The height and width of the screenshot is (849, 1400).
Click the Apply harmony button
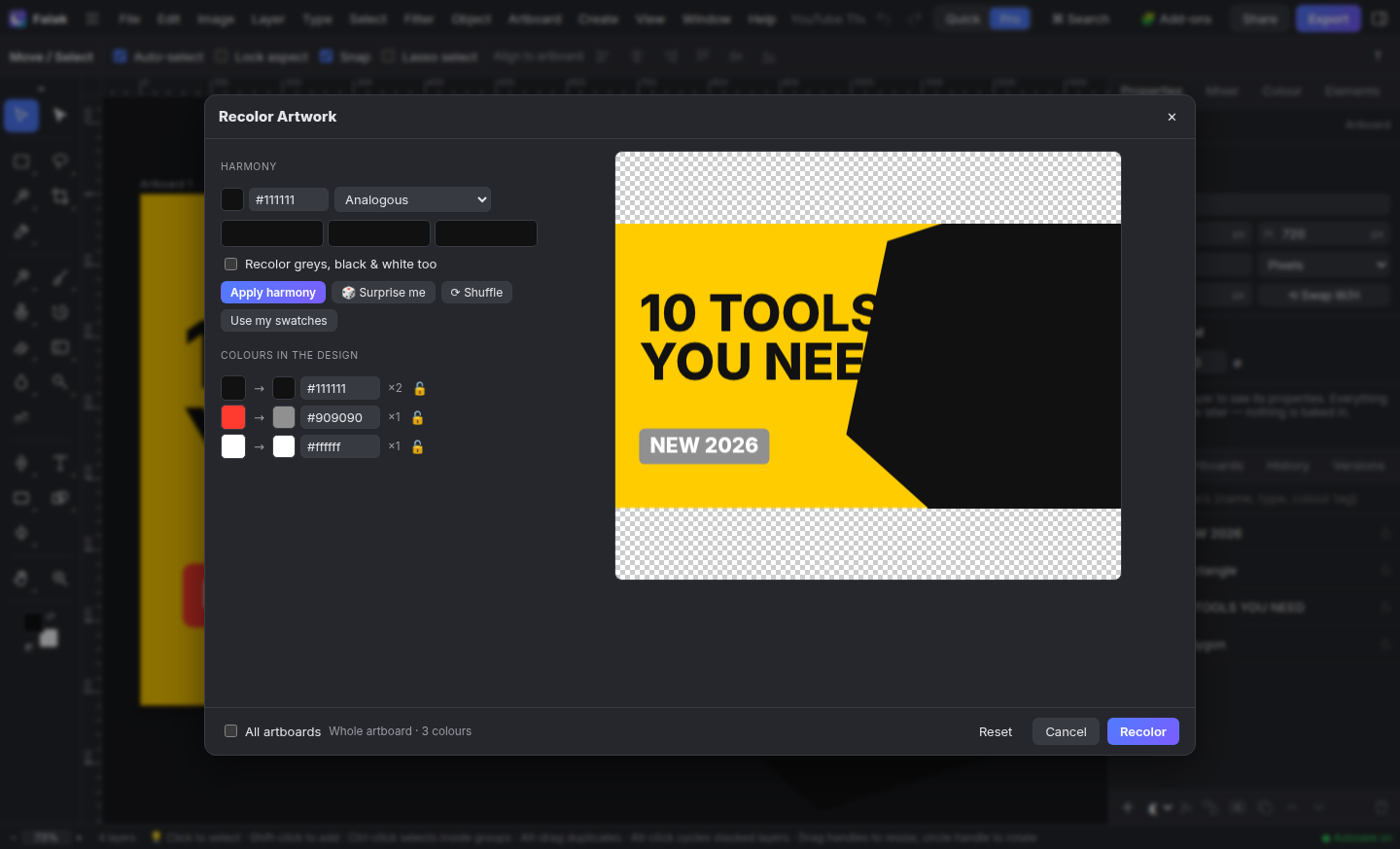tap(273, 293)
